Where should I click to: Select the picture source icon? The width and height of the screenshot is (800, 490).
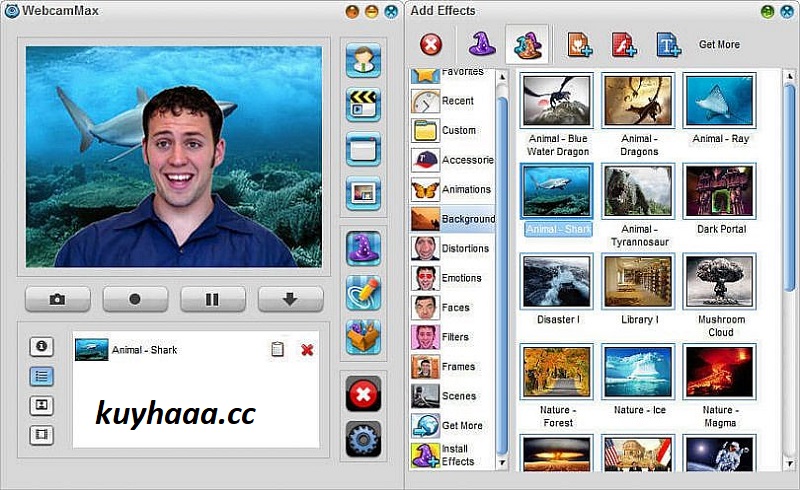pyautogui.click(x=363, y=193)
